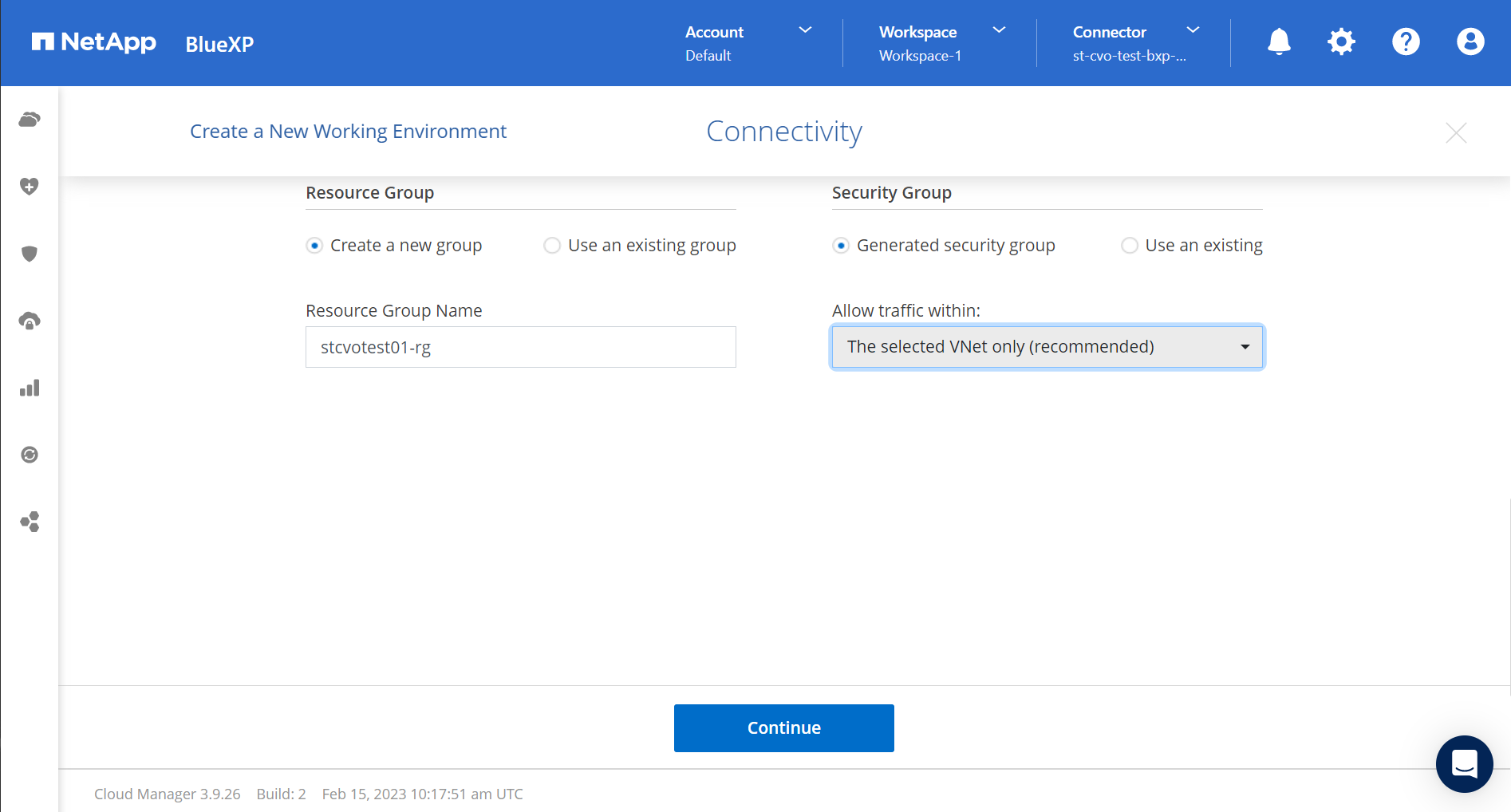Screen dimensions: 1511x812
Task: Expand the Account selector
Action: tap(804, 30)
